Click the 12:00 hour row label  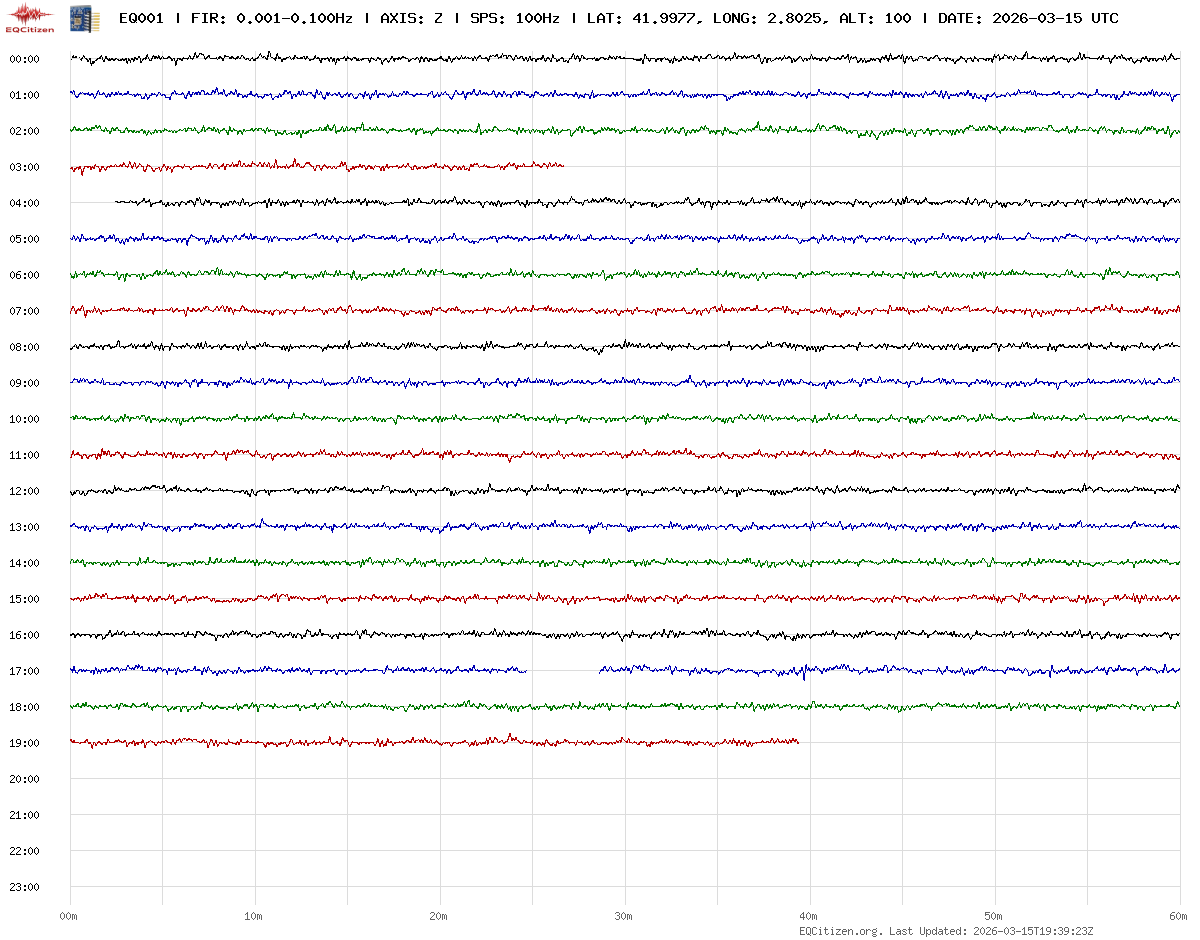24,491
